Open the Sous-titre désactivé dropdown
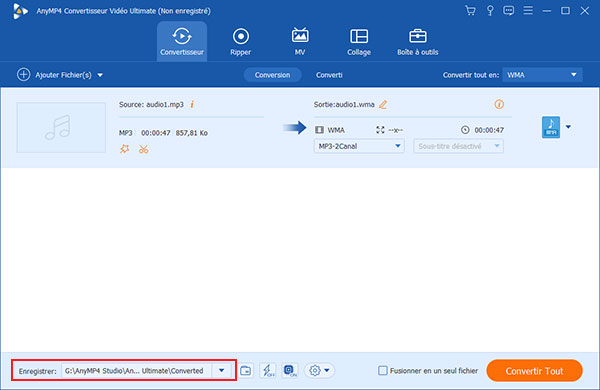Image resolution: width=600 pixels, height=390 pixels. (458, 146)
